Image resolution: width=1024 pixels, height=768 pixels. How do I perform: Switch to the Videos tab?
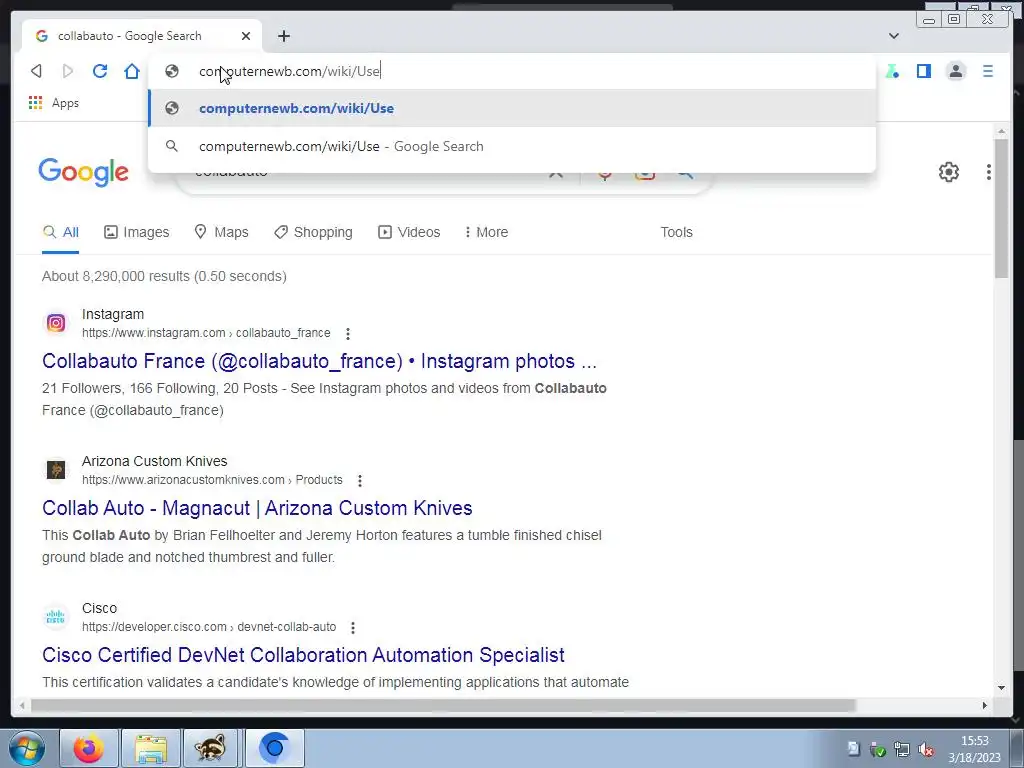click(x=409, y=232)
